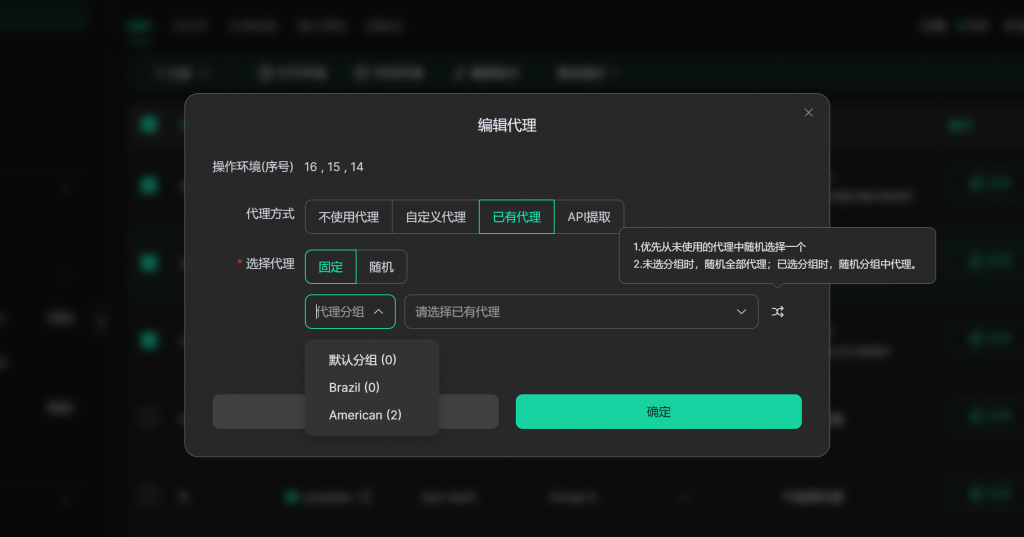Toggle the select-all checkbox in the table header
1024x537 pixels.
click(x=149, y=124)
